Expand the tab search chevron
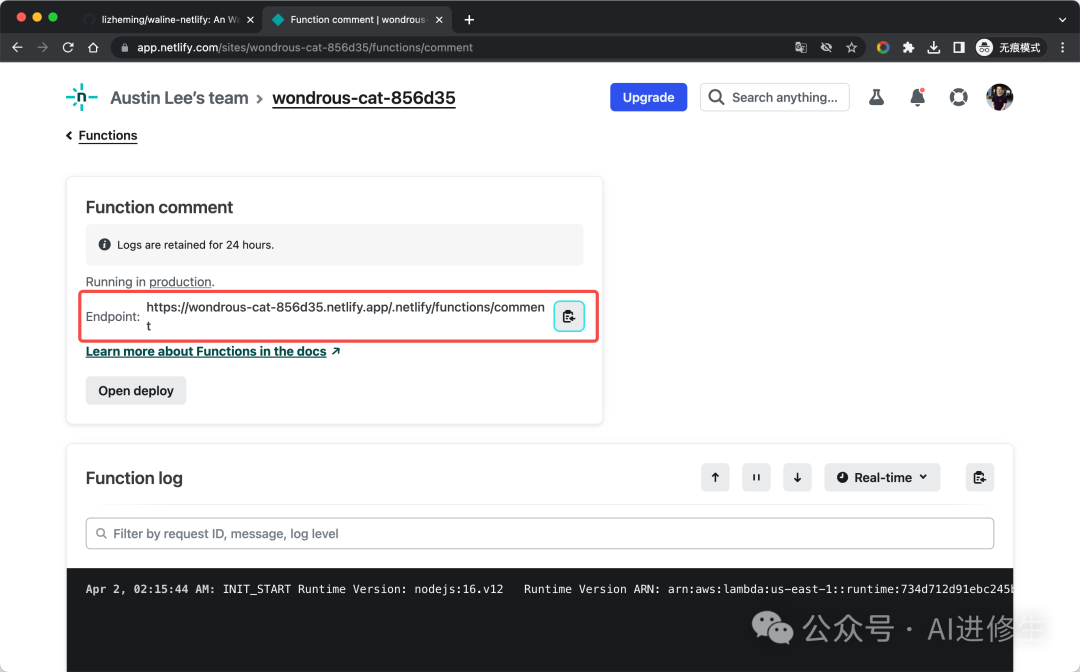1080x672 pixels. click(1062, 20)
